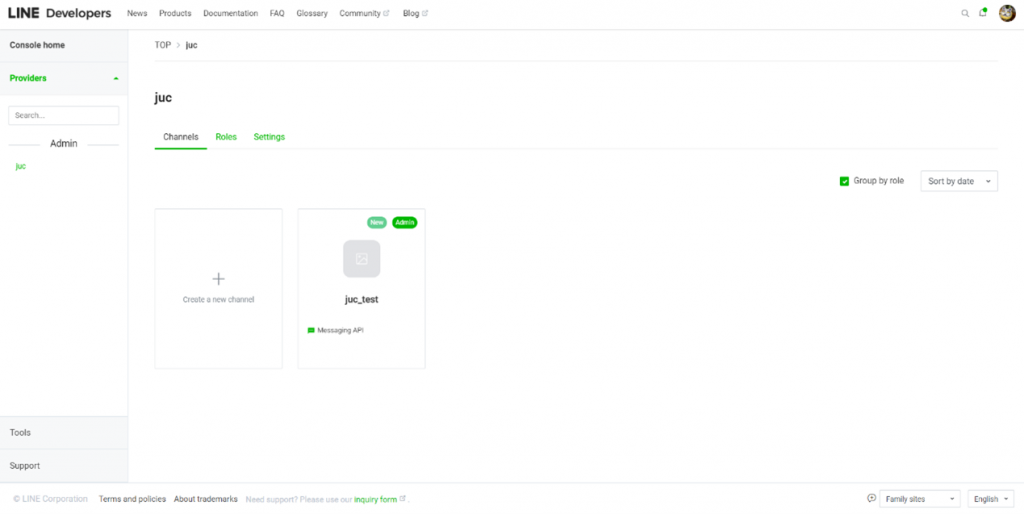Switch to the Settings tab
The height and width of the screenshot is (514, 1024).
[x=269, y=137]
